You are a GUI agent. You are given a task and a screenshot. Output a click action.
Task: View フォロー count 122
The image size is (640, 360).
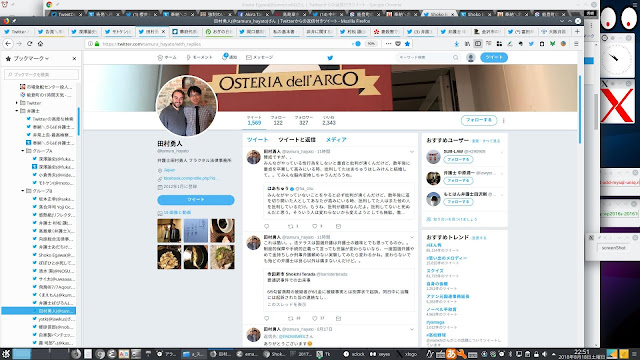(x=278, y=120)
